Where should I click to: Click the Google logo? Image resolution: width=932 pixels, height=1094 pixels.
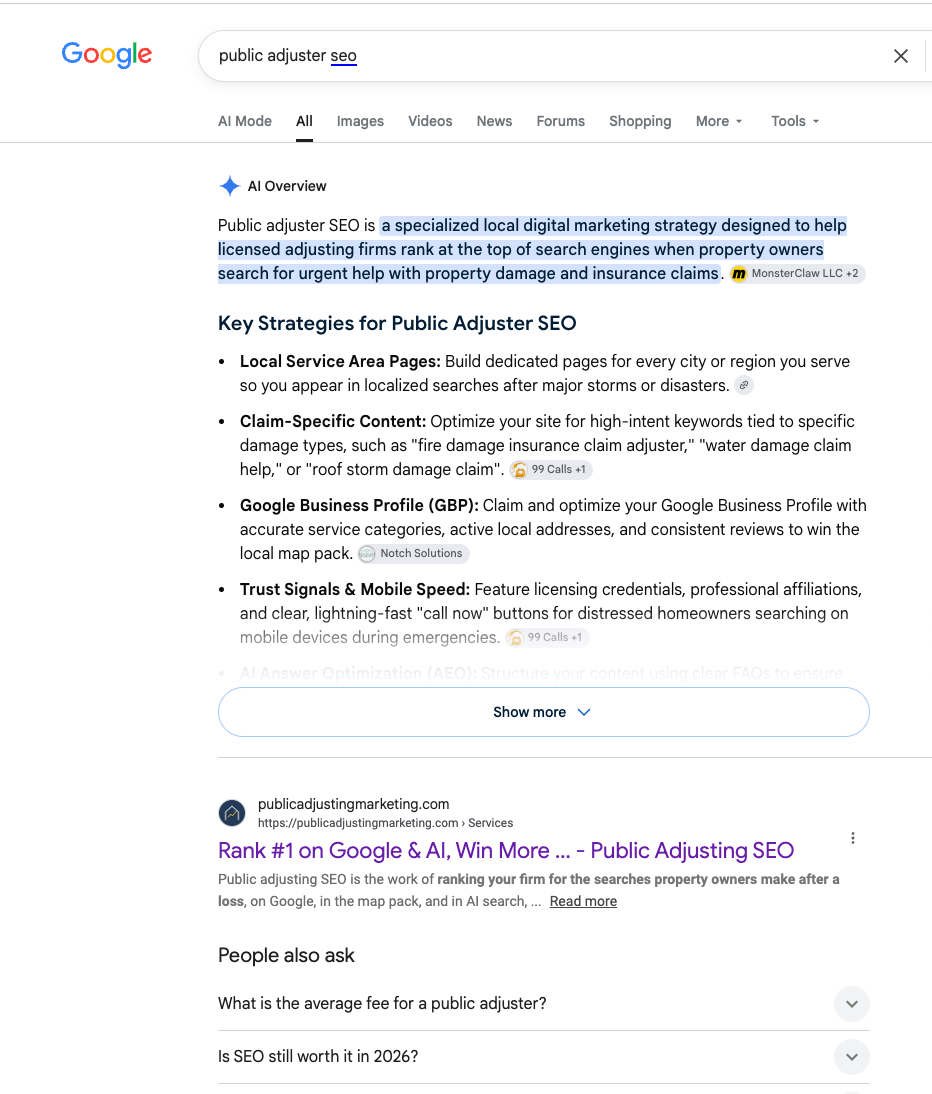click(x=107, y=54)
